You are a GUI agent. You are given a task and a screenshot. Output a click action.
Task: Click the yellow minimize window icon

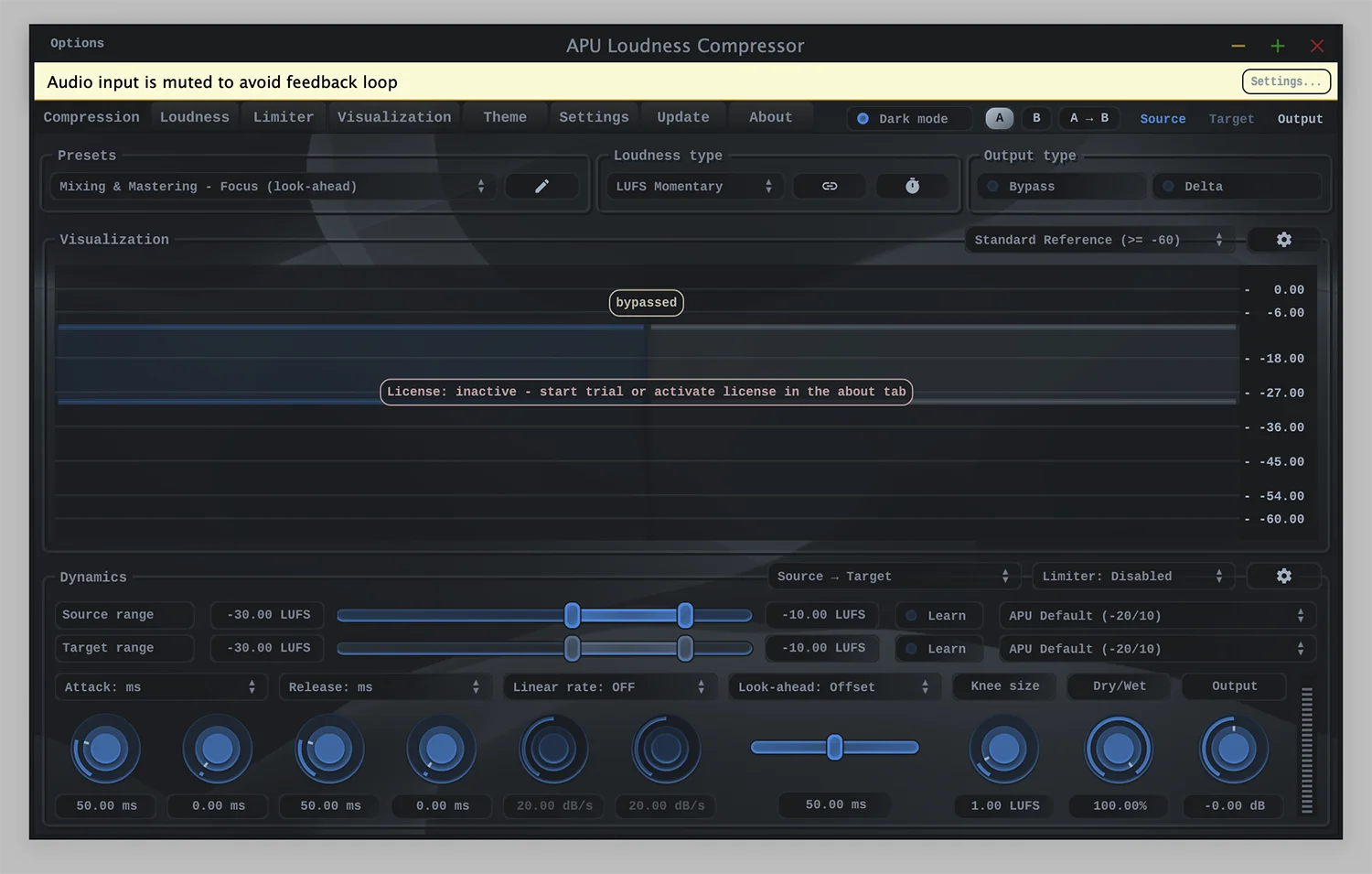pyautogui.click(x=1238, y=46)
